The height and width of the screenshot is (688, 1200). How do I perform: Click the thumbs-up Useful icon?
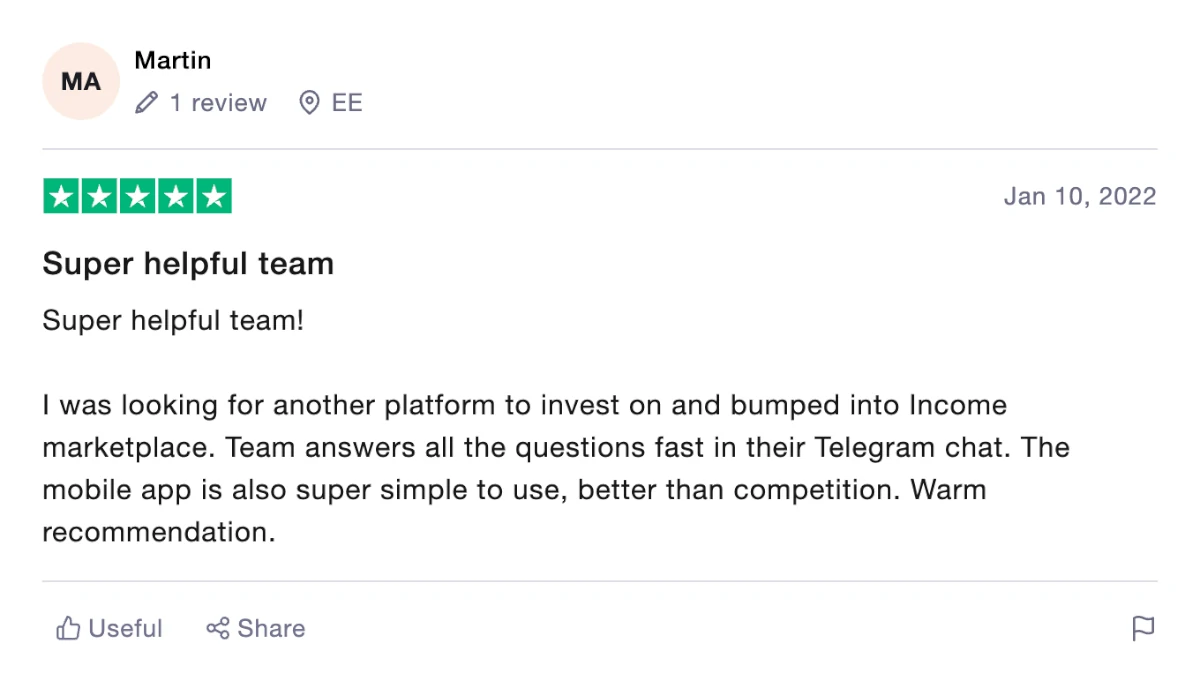click(x=68, y=628)
